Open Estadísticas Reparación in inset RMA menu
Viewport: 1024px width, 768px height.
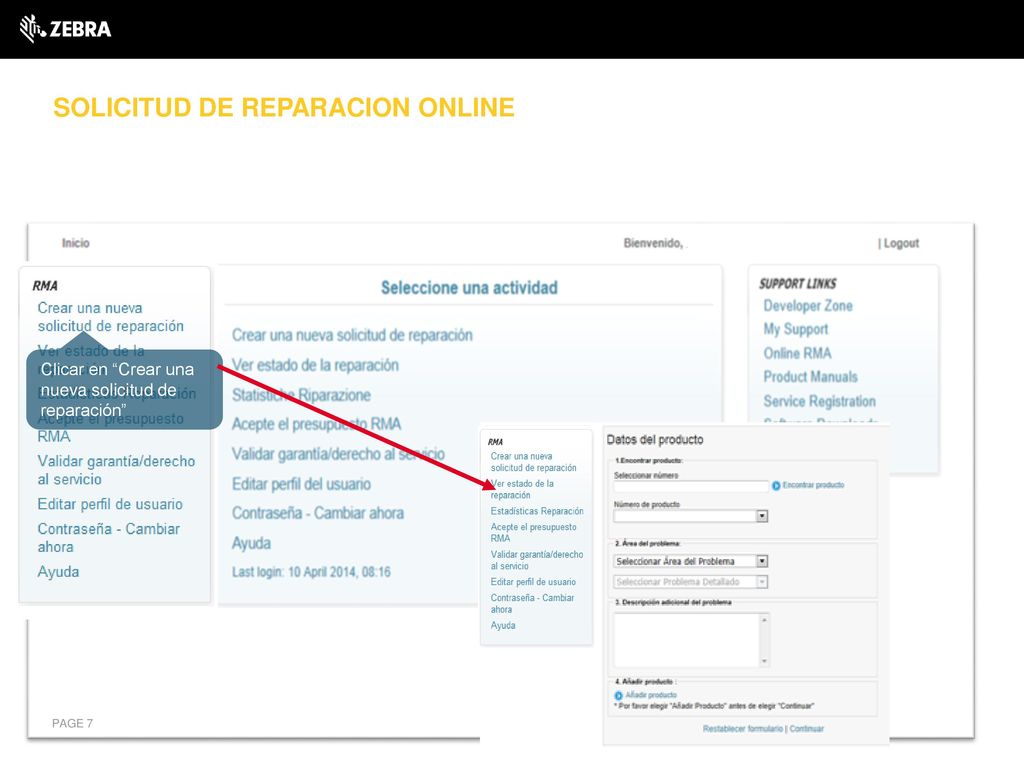(537, 511)
